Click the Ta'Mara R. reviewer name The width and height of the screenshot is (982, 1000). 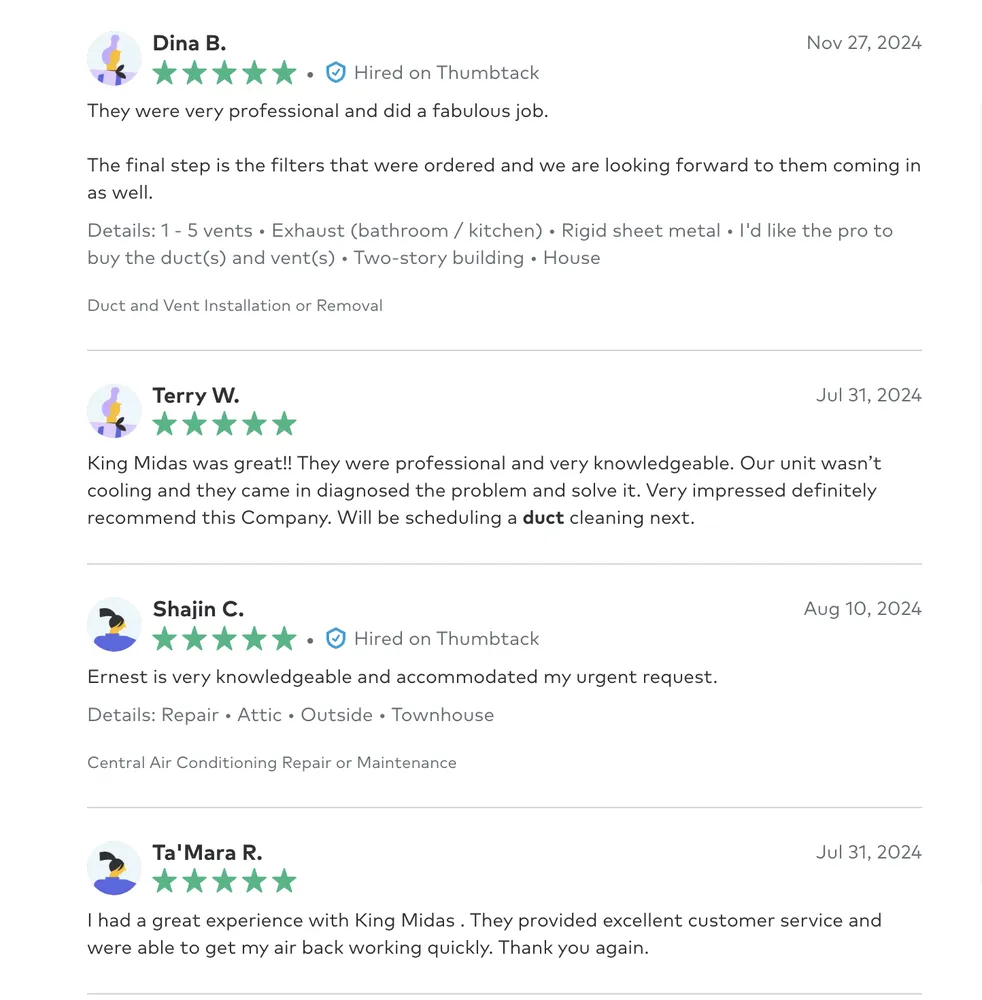207,852
